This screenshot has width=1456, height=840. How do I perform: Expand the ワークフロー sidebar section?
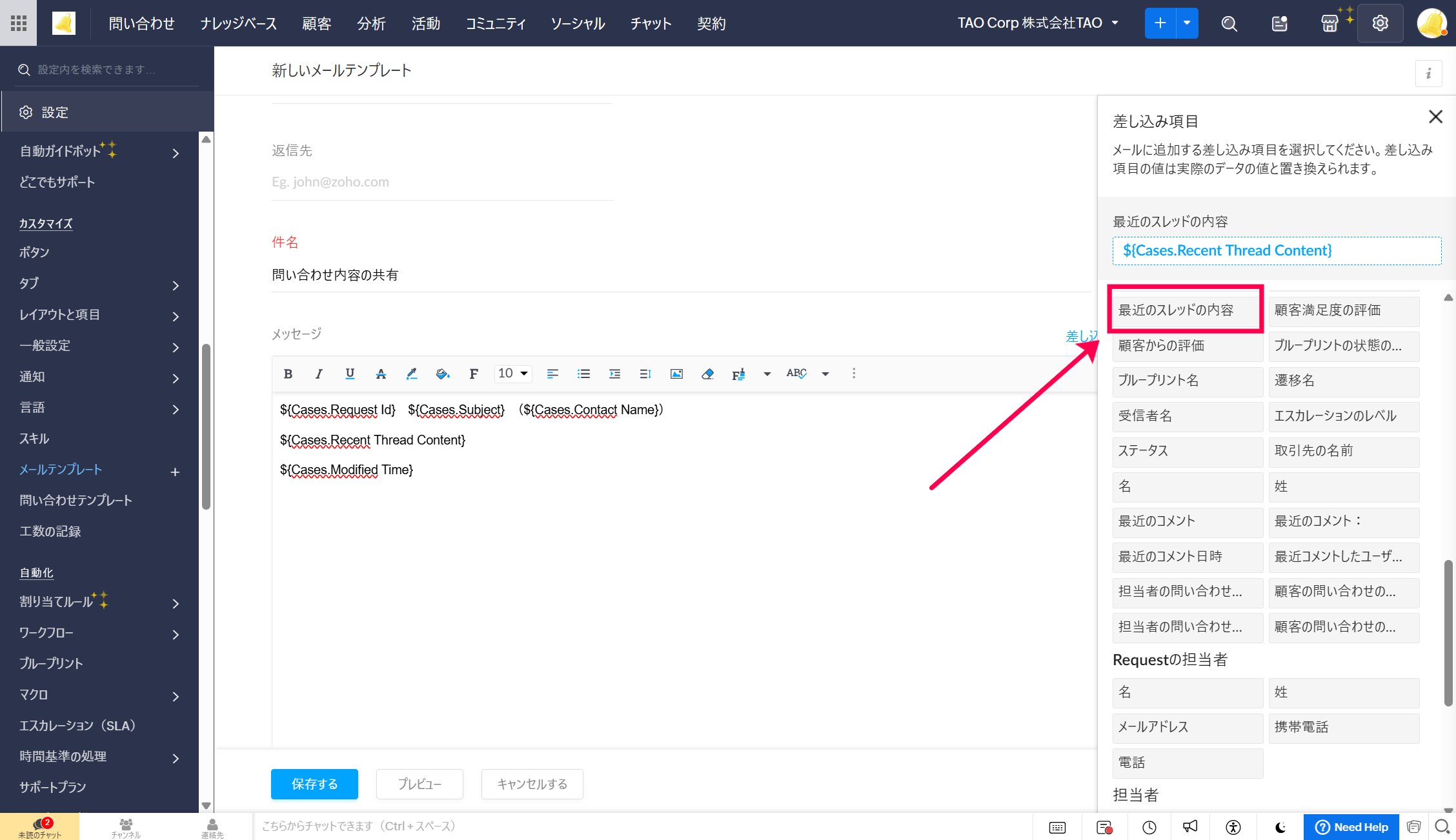pyautogui.click(x=175, y=634)
